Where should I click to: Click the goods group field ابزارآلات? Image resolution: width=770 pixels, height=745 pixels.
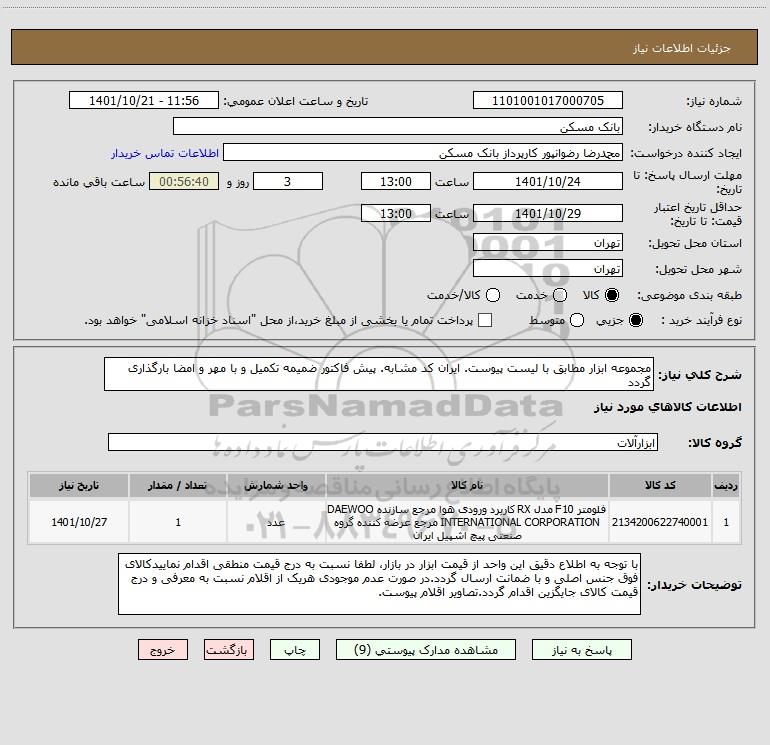pyautogui.click(x=383, y=442)
